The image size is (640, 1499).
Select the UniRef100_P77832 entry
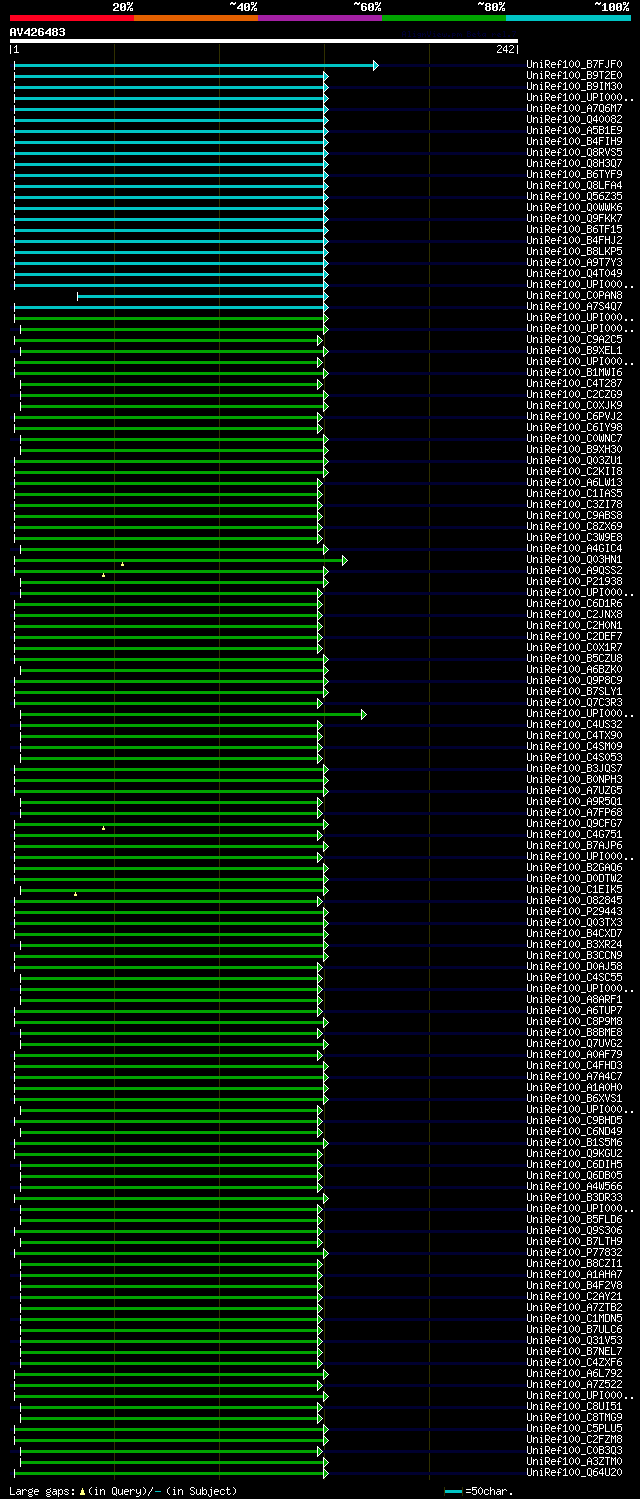(574, 1253)
